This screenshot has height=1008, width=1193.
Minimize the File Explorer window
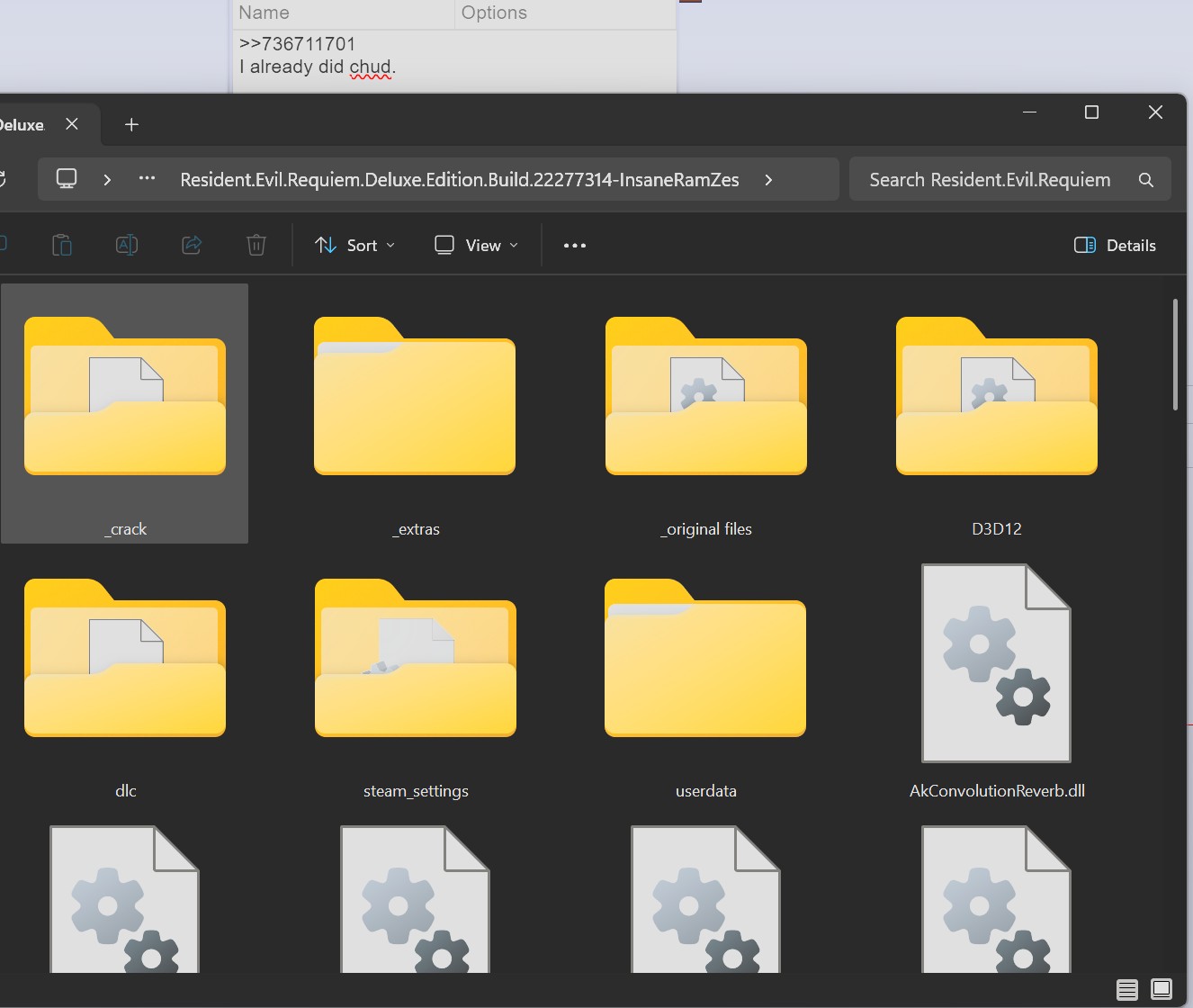tap(1030, 112)
